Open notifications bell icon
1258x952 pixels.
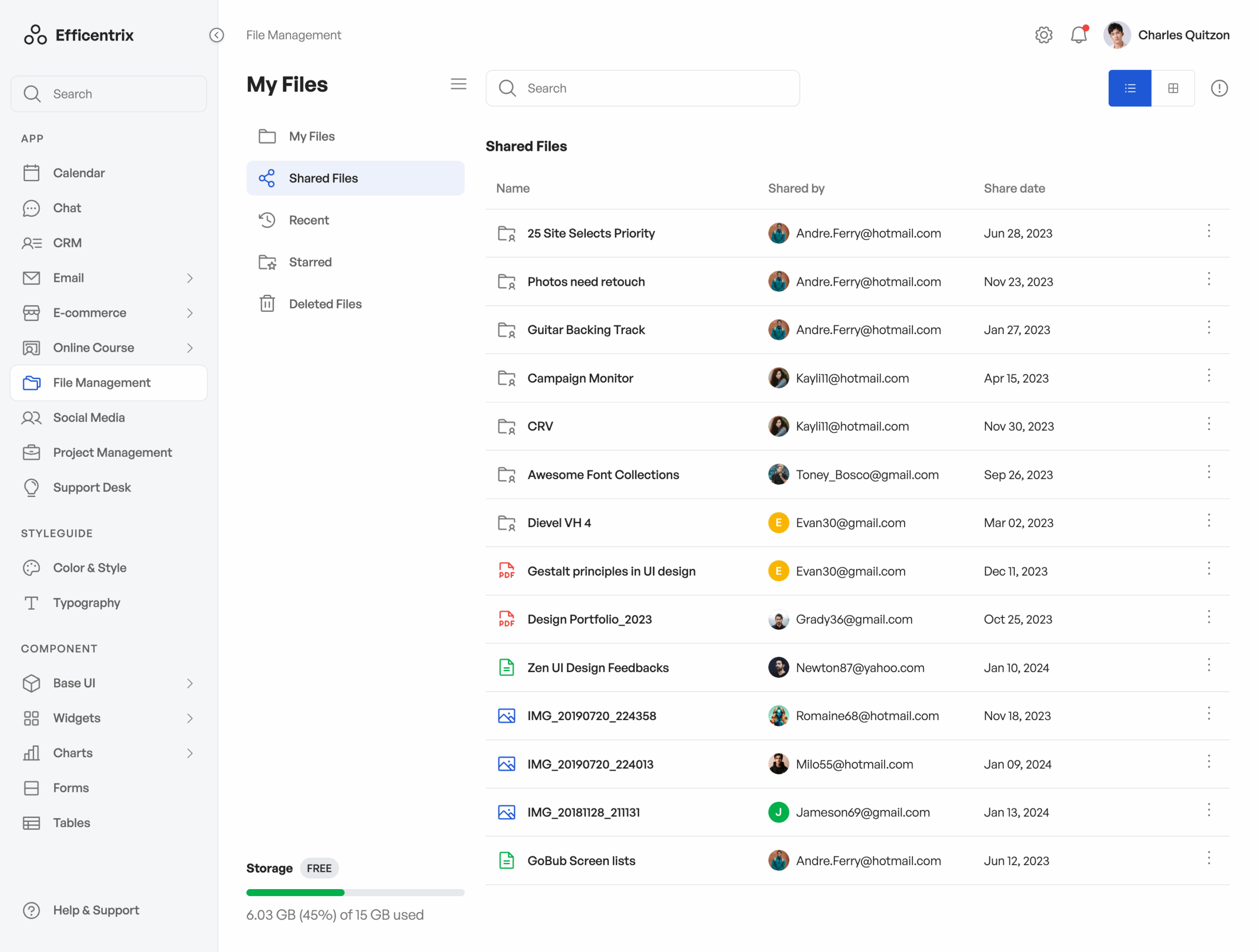tap(1079, 35)
